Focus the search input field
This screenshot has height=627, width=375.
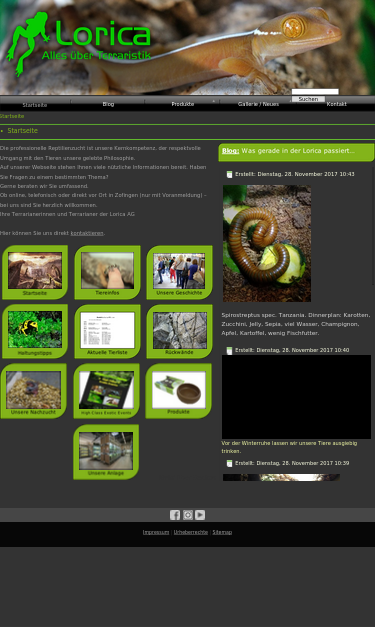315,92
